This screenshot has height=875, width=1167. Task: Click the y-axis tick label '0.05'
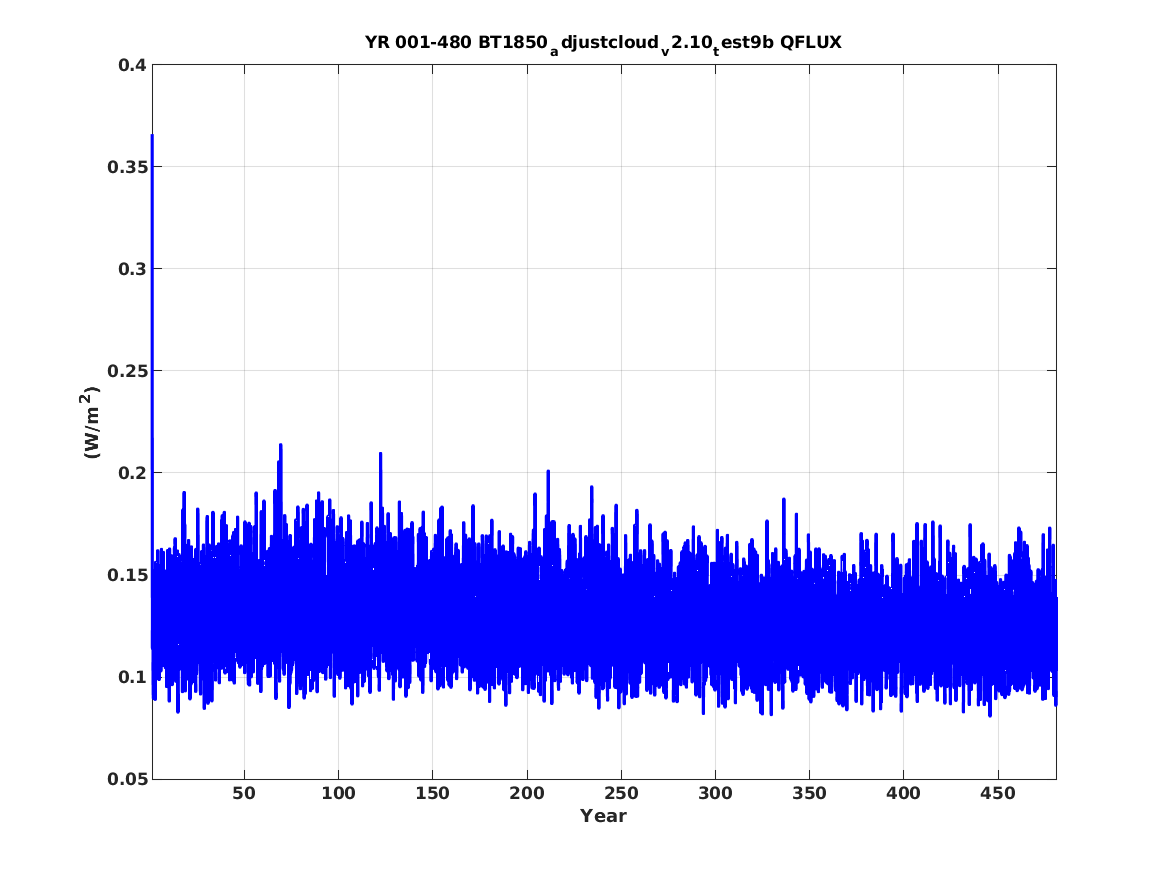127,779
